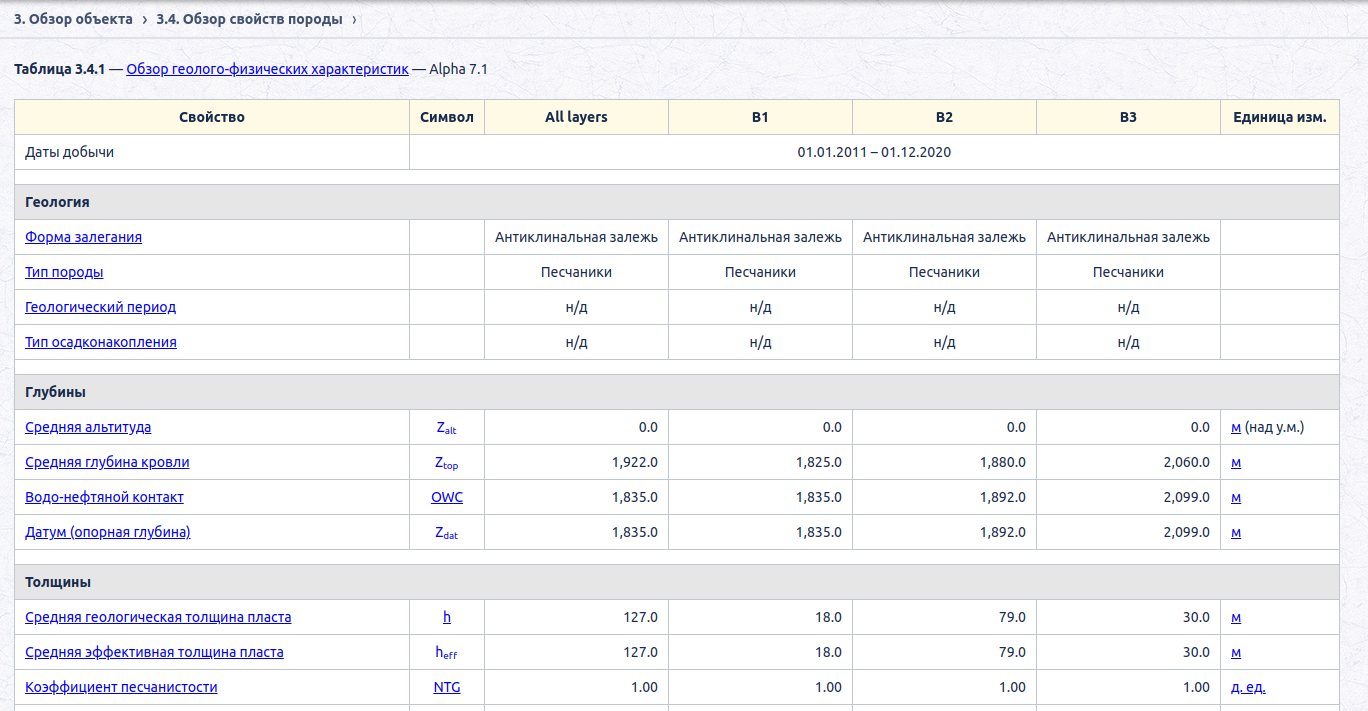
Task: Click 'Таблица 3.4.1' caption label
Action: 60,69
